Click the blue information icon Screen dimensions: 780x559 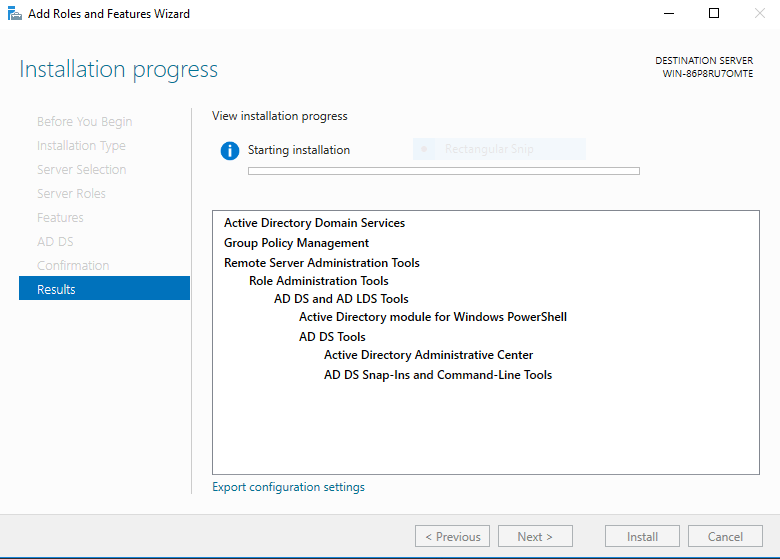230,151
